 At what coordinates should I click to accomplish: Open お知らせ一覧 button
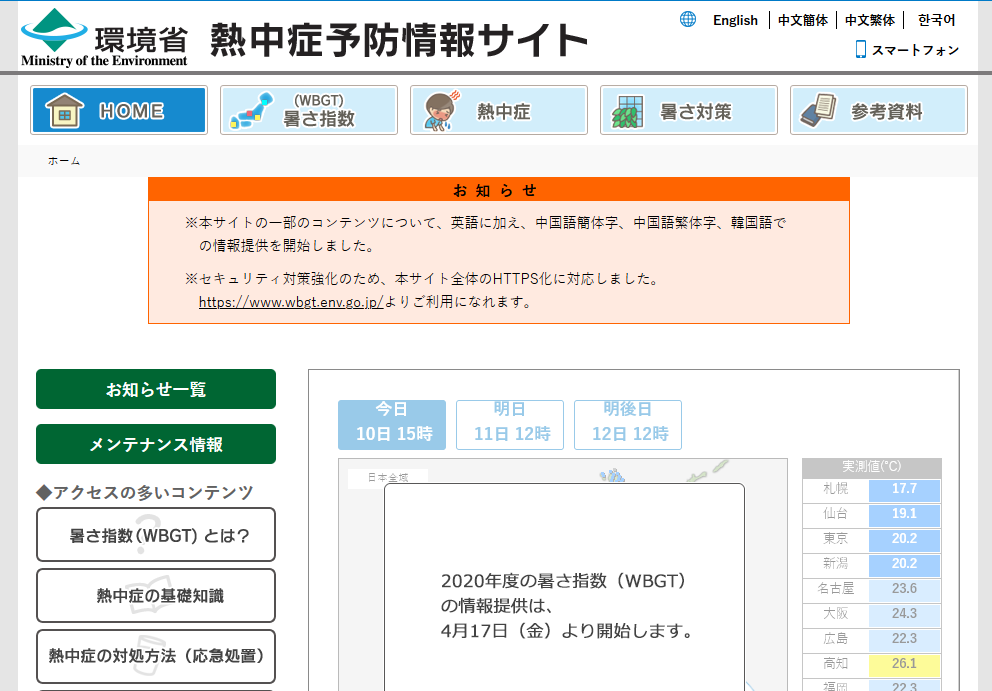156,389
